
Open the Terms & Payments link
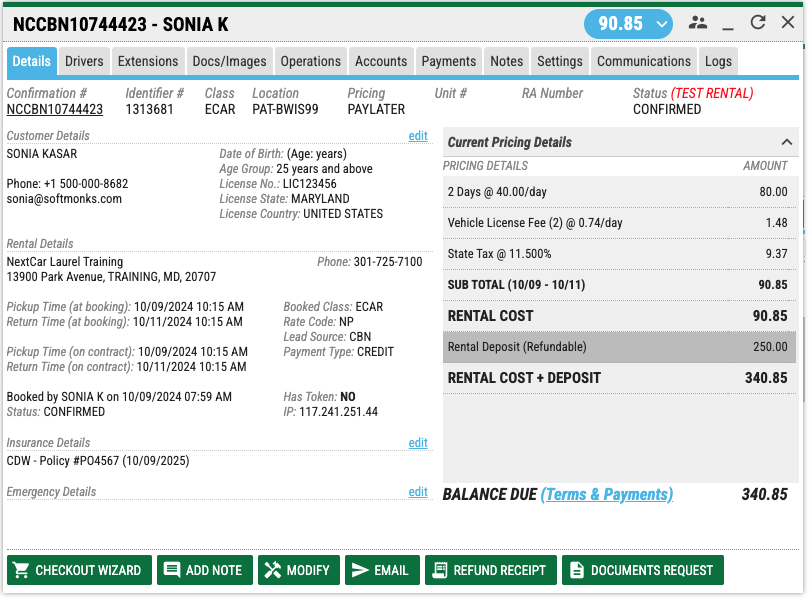pyautogui.click(x=607, y=494)
